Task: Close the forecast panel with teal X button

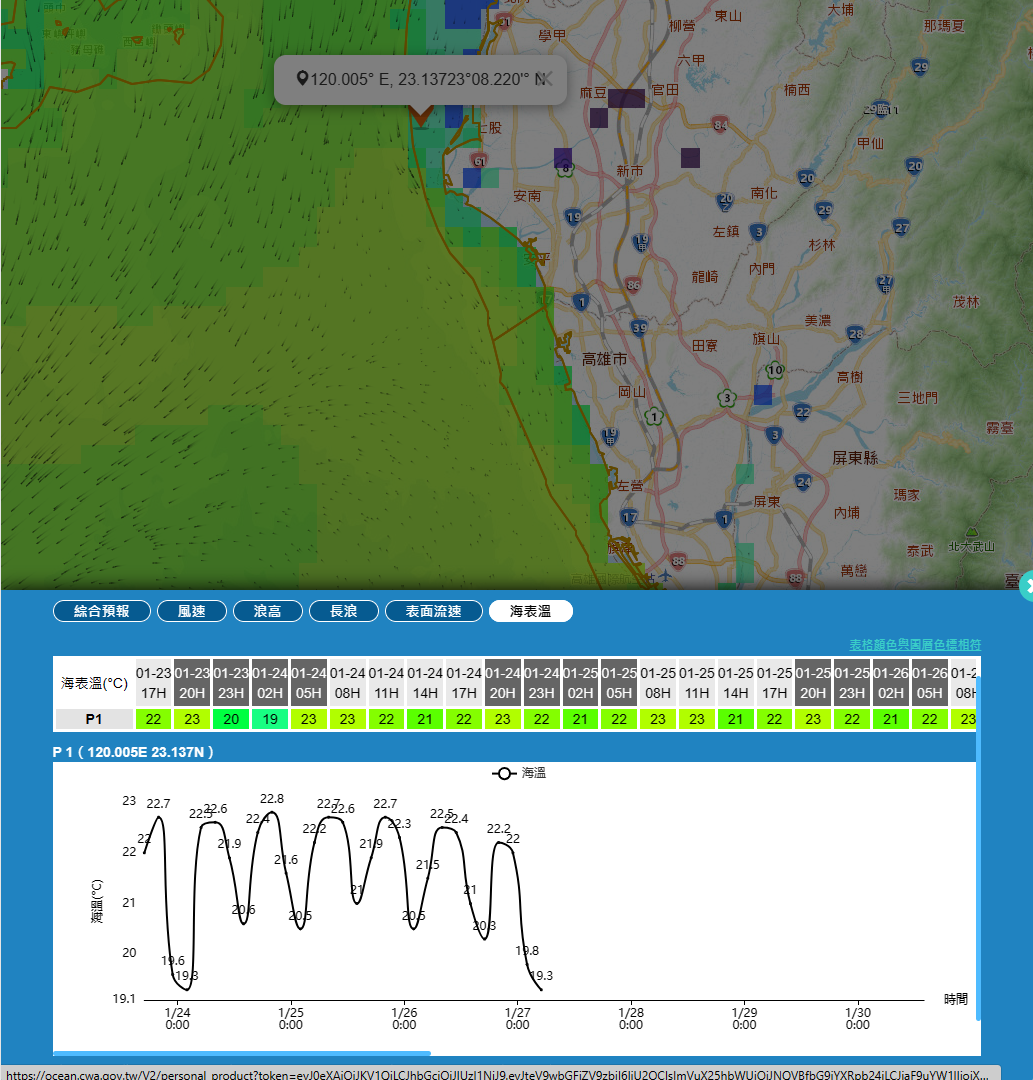Action: tap(1027, 588)
